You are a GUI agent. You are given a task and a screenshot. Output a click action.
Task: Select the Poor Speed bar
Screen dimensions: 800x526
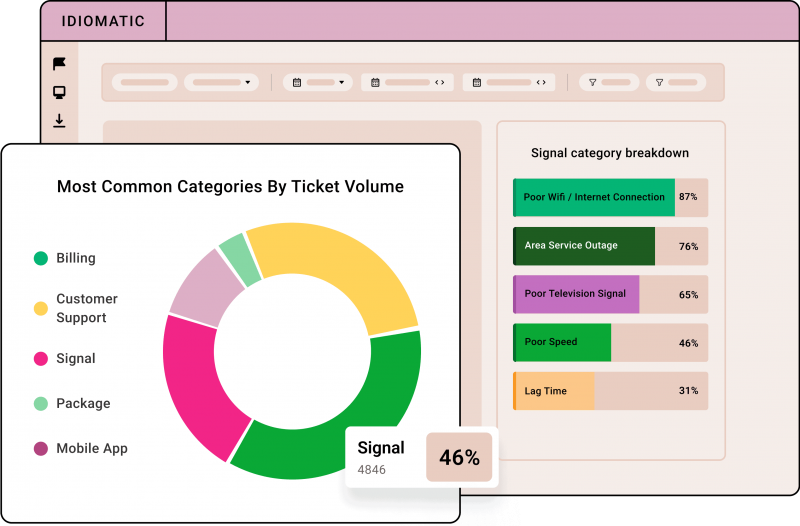[610, 342]
